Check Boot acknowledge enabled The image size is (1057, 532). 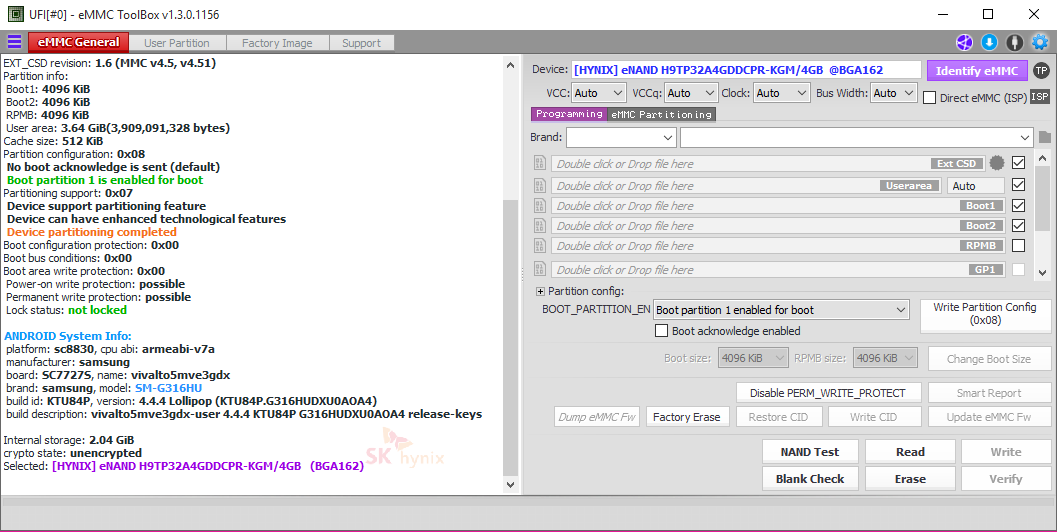662,330
